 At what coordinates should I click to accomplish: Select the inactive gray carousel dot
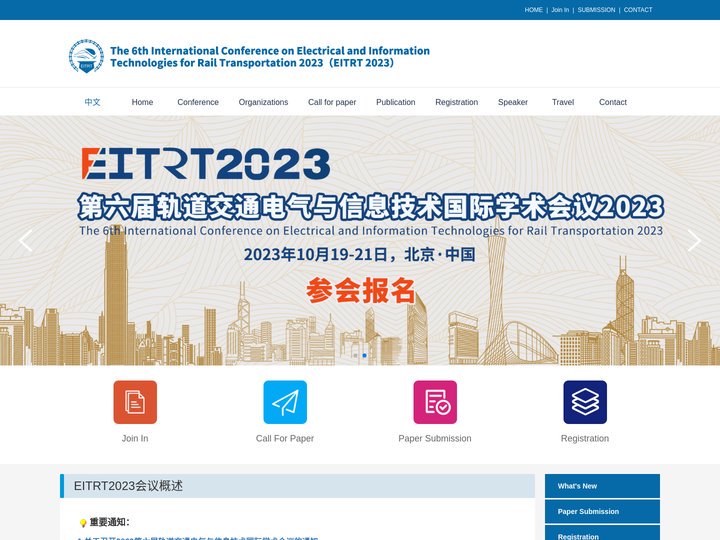tap(355, 355)
